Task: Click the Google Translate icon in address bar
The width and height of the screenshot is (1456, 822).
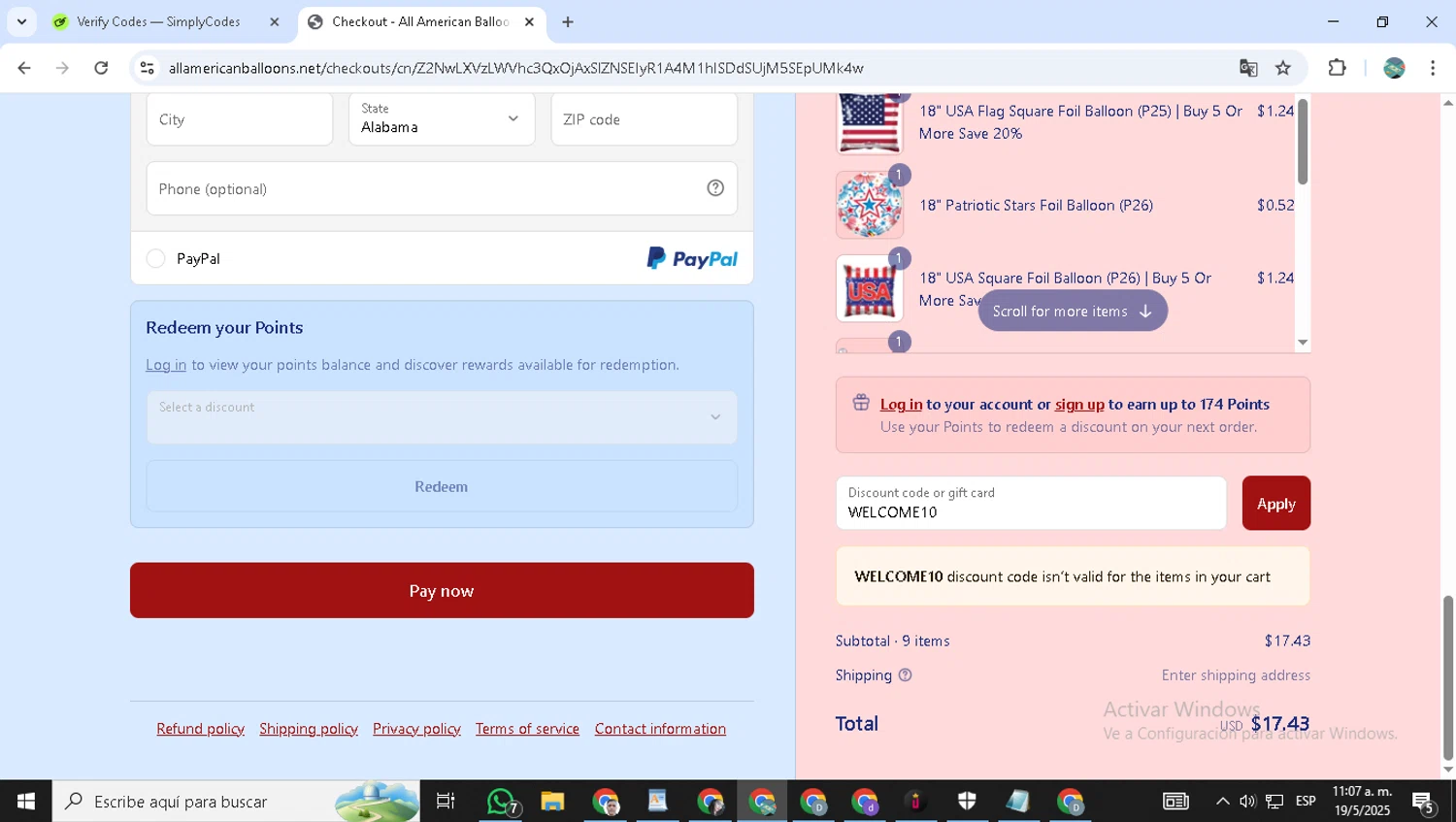Action: tap(1248, 68)
